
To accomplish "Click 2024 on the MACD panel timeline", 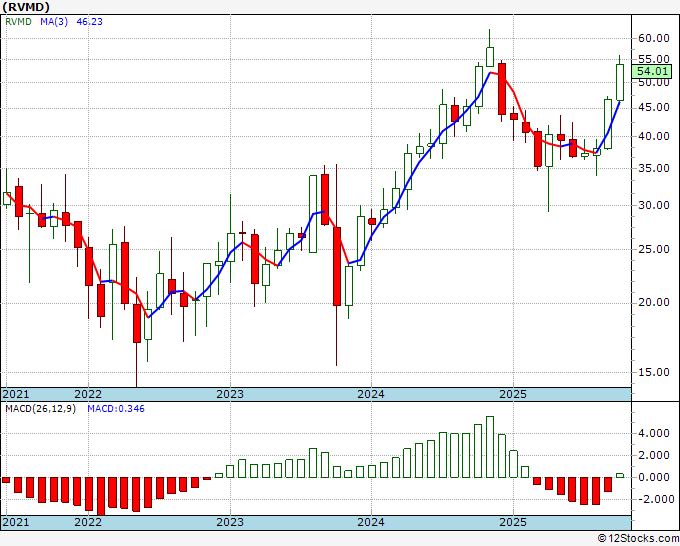I will click(x=371, y=522).
